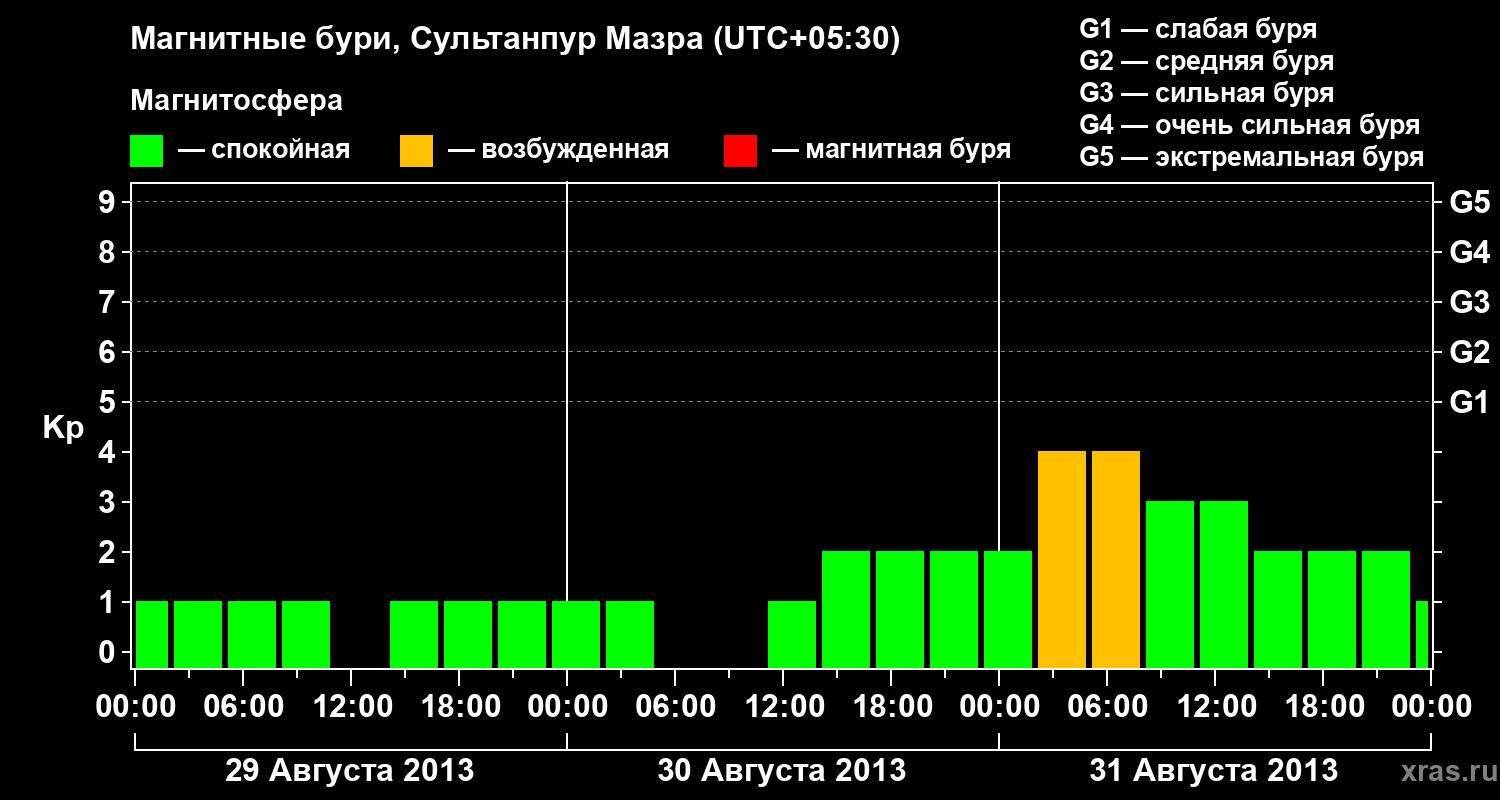The height and width of the screenshot is (800, 1500).
Task: Click the G2 label on right axis
Action: click(x=1470, y=352)
